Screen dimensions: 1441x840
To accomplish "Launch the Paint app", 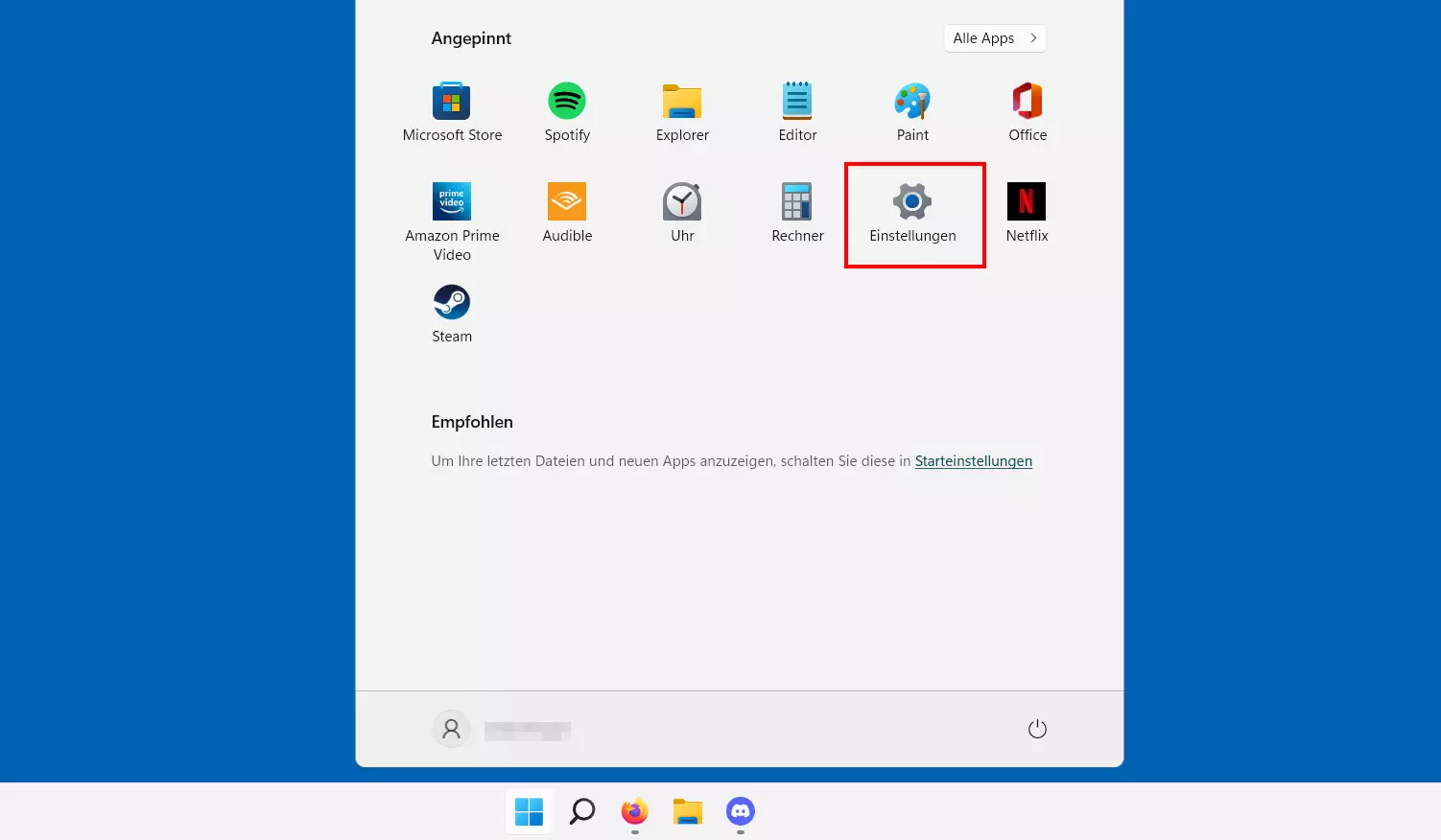I will [912, 112].
